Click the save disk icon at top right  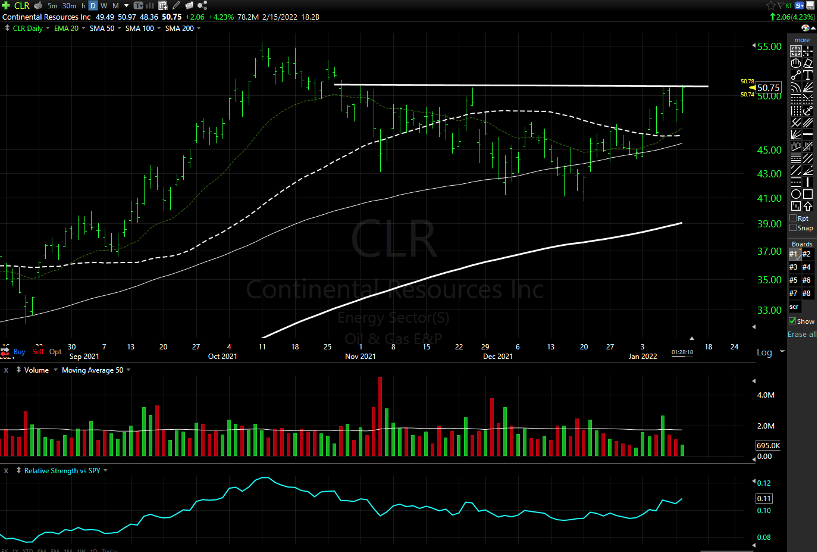pyautogui.click(x=810, y=5)
